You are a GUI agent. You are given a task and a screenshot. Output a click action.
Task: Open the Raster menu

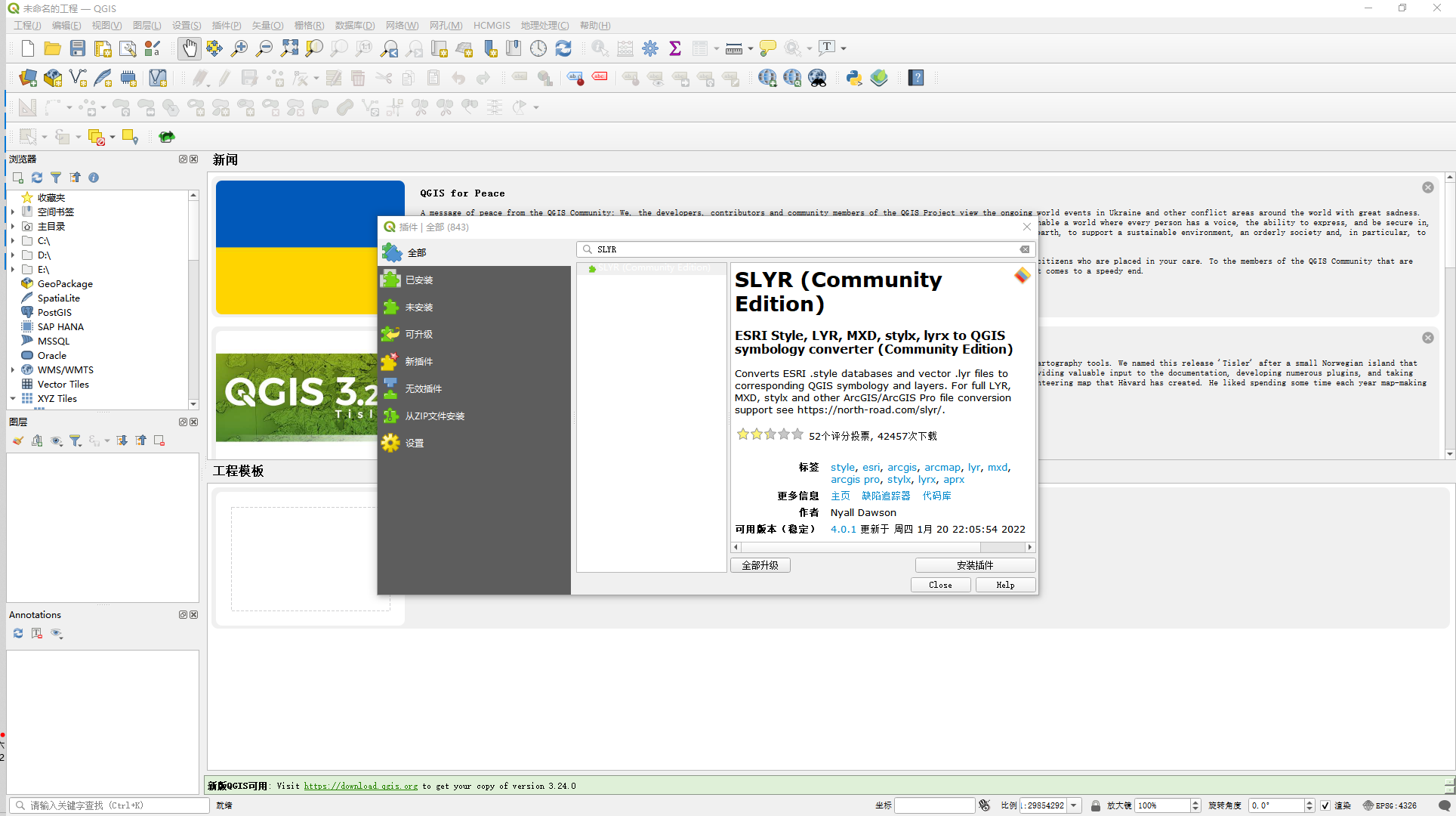tap(309, 26)
